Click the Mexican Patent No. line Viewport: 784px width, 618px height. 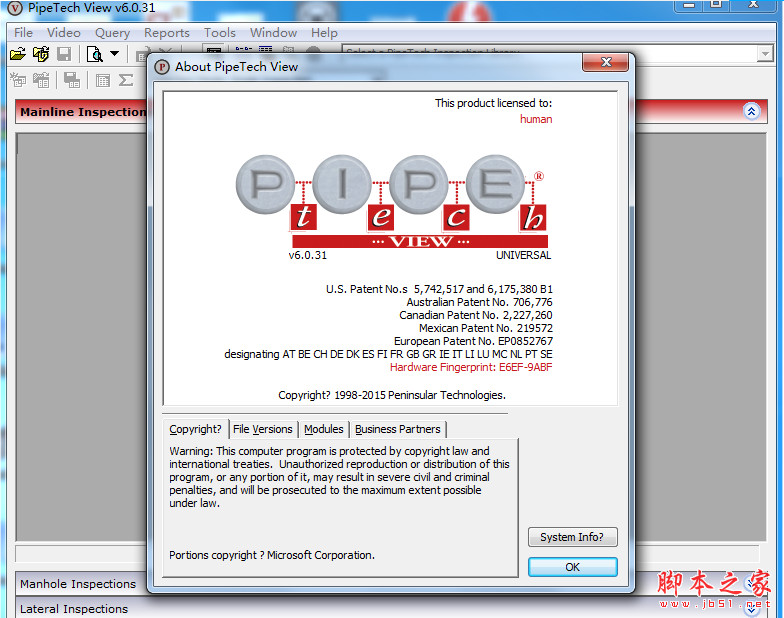486,328
